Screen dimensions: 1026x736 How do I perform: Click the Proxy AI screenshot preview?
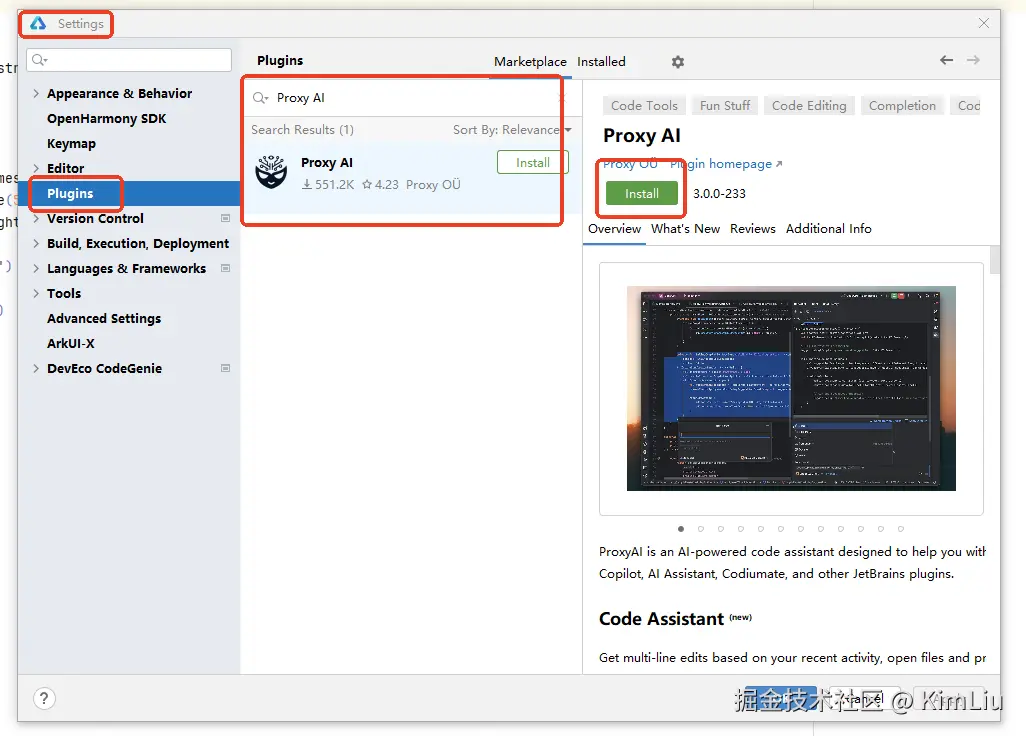pyautogui.click(x=791, y=388)
